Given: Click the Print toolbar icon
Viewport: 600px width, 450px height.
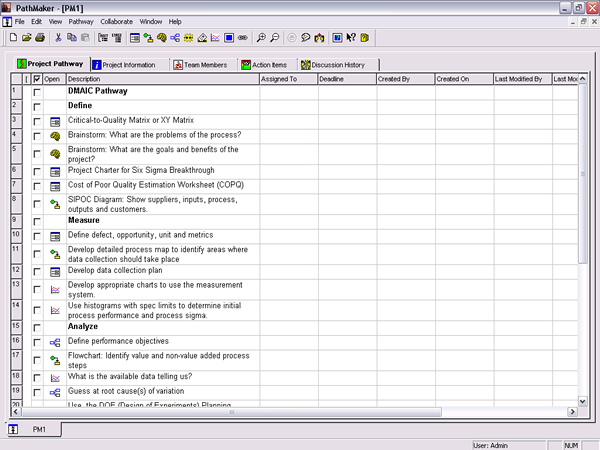Looking at the screenshot, I should click(x=40, y=38).
